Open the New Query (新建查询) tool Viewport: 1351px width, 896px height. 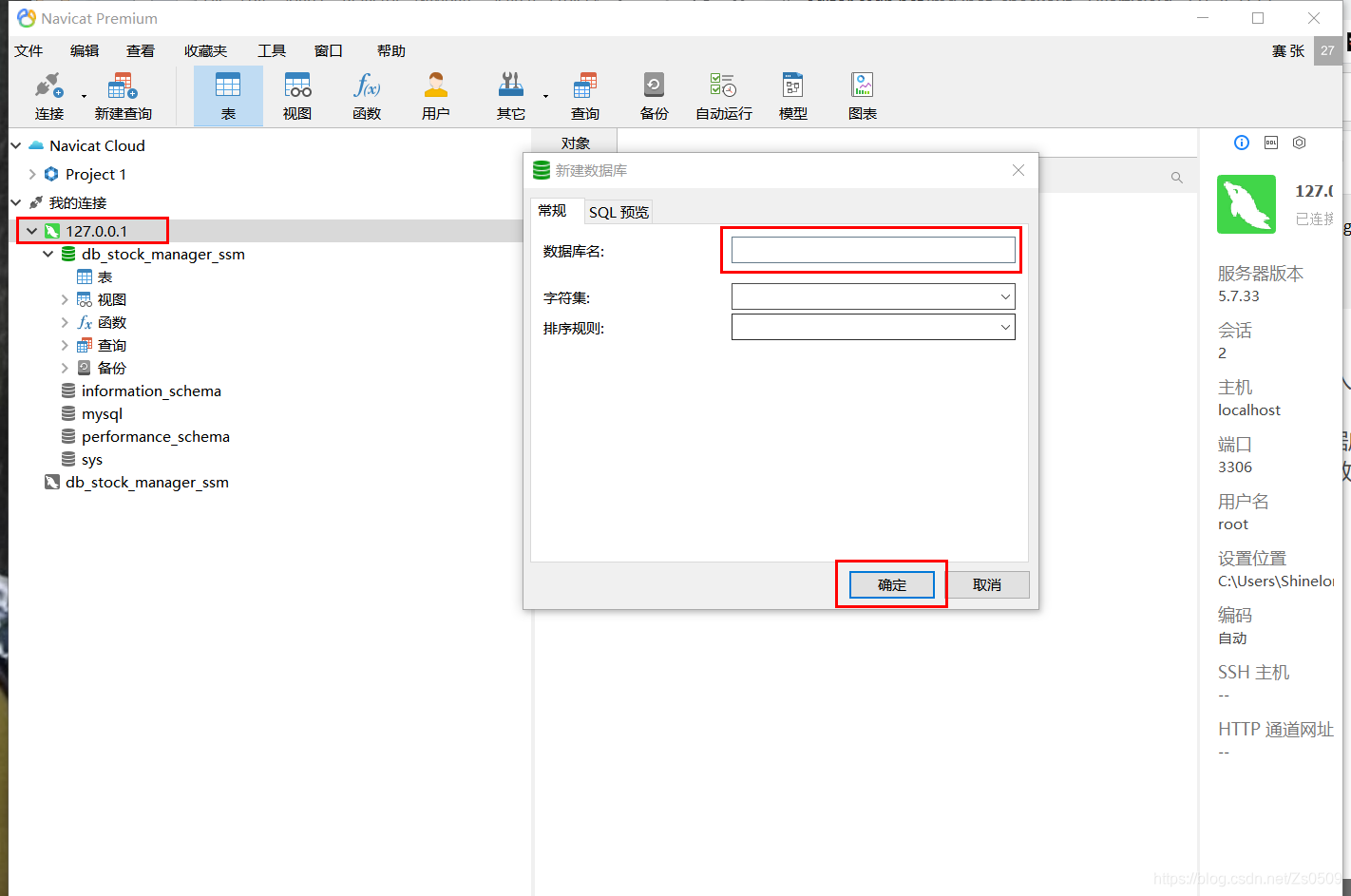coord(123,96)
